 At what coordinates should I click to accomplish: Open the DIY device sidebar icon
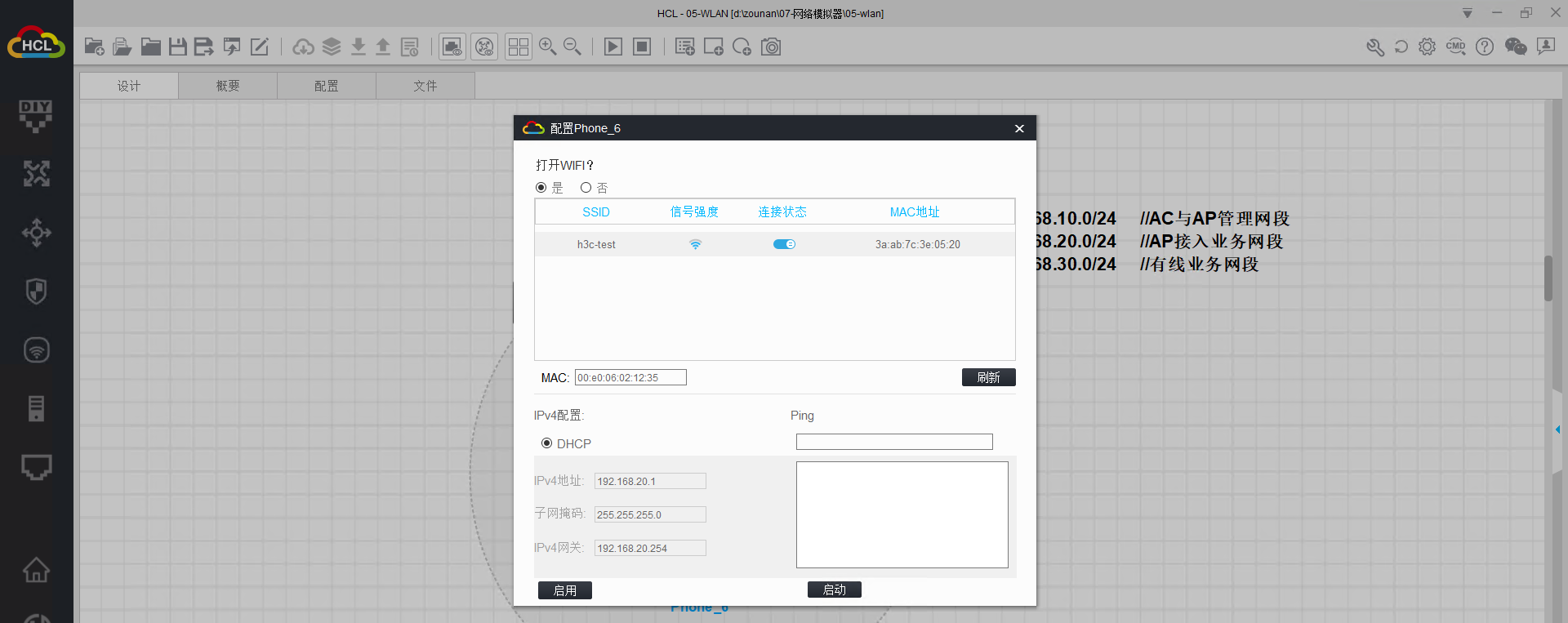[36, 115]
